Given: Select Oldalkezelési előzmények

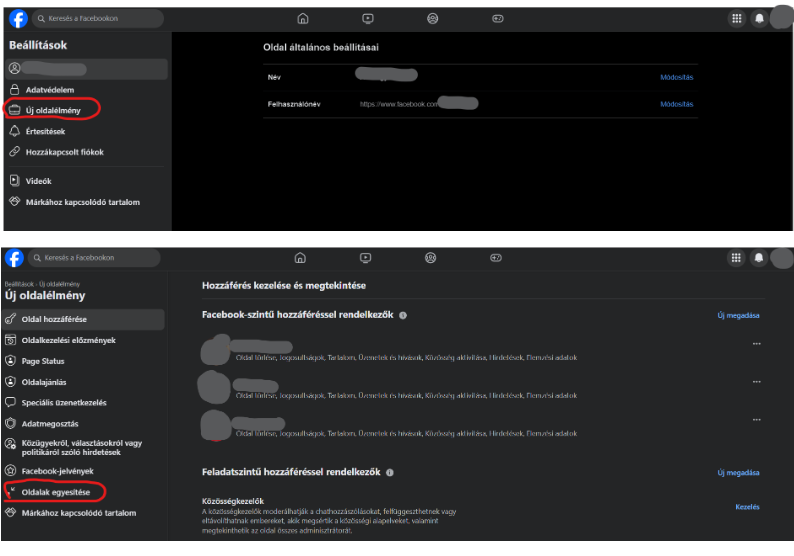Looking at the screenshot, I should (x=84, y=340).
